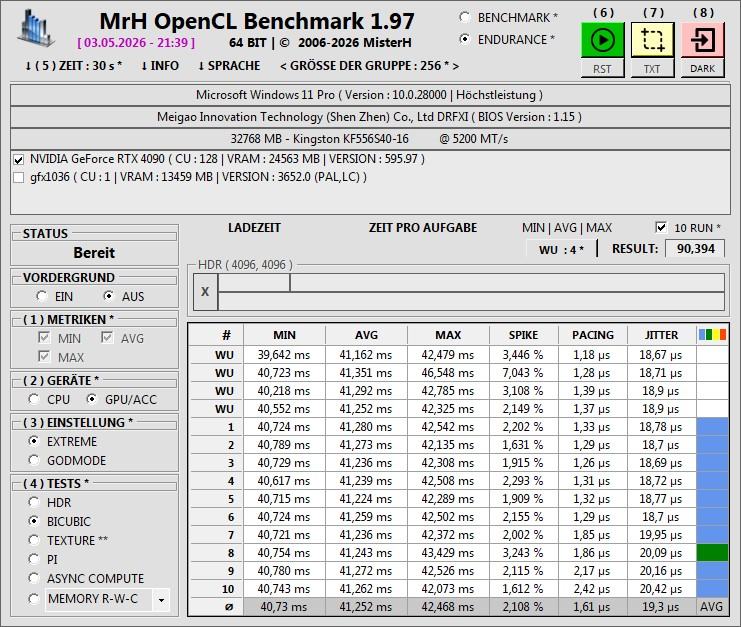Click the green color cell in row 8
Viewport: 741px width, 627px height.
(712, 553)
